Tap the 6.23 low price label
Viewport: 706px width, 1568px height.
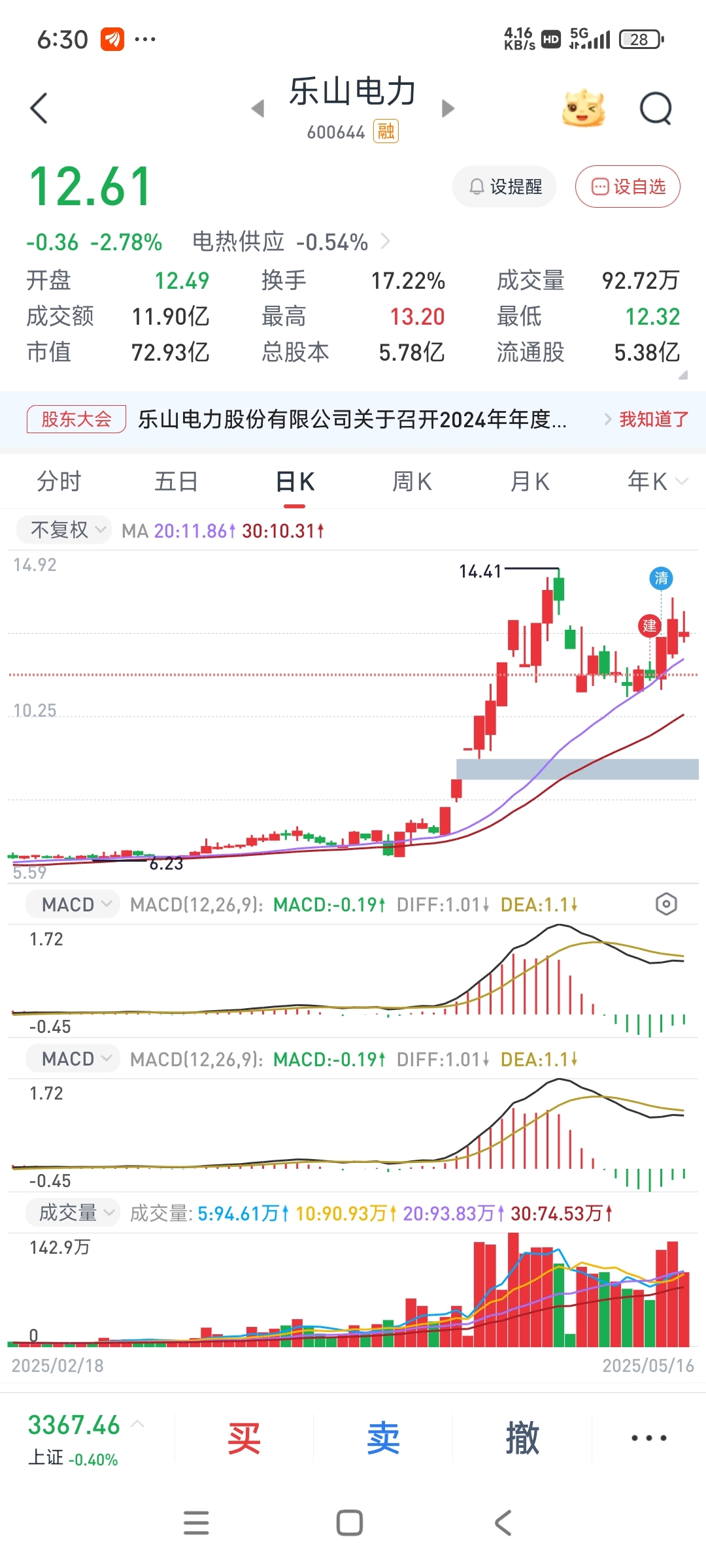click(x=166, y=864)
